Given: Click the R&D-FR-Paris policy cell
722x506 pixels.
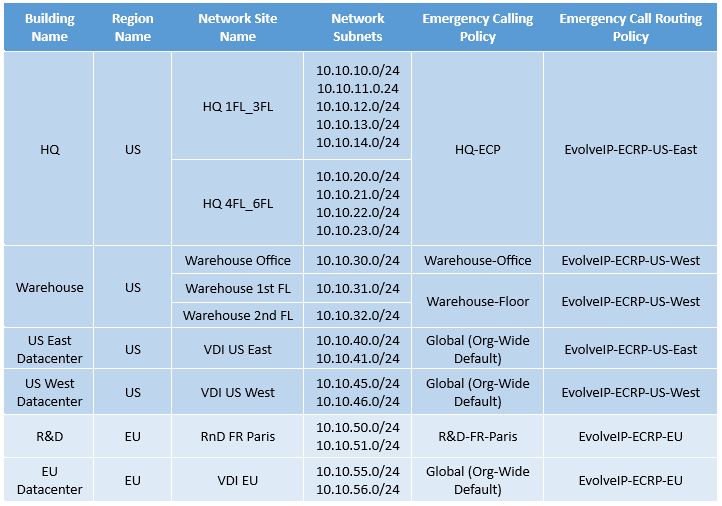Looking at the screenshot, I should [477, 436].
